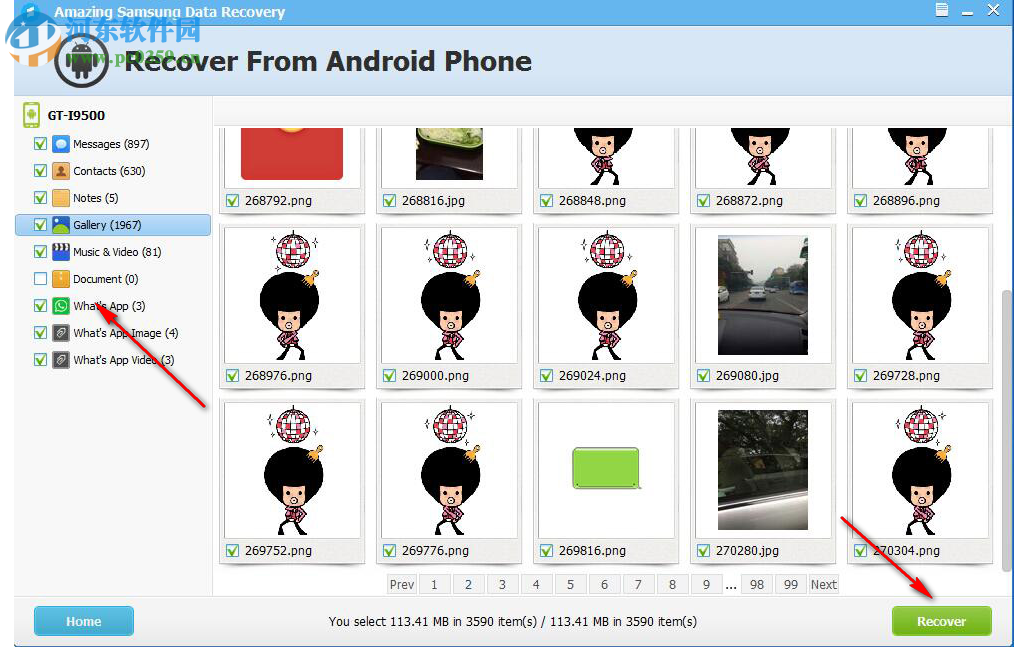Click the Home button
The height and width of the screenshot is (647, 1025).
[x=84, y=622]
